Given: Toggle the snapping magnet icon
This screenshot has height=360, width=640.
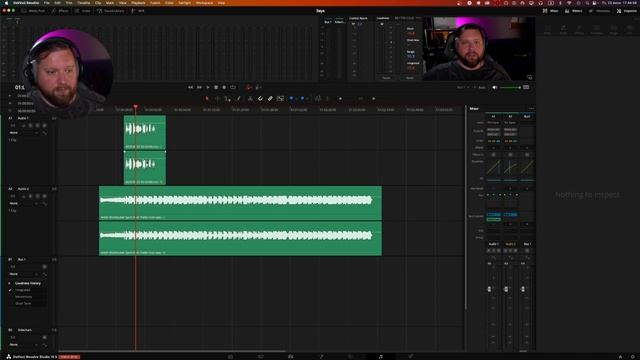Looking at the screenshot, I should 260,98.
